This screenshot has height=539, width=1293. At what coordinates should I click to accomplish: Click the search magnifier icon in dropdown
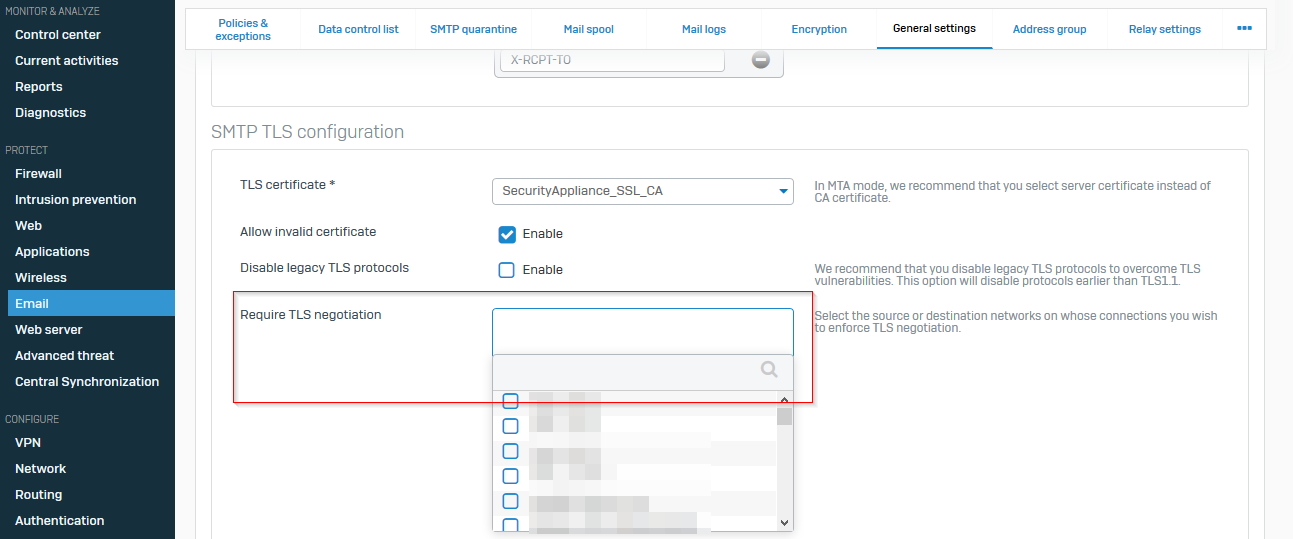(769, 370)
